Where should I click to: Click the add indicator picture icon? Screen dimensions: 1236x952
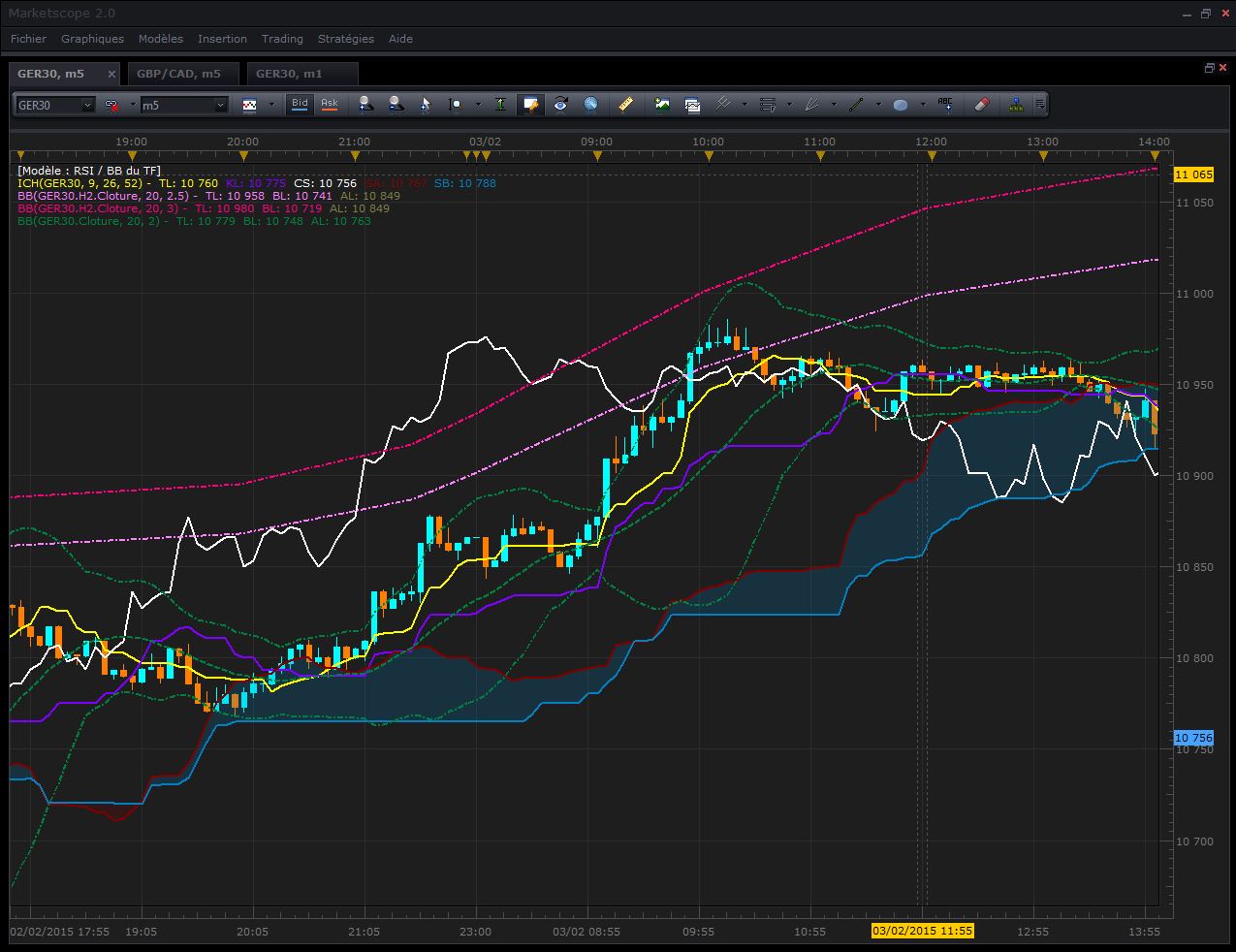pos(662,104)
